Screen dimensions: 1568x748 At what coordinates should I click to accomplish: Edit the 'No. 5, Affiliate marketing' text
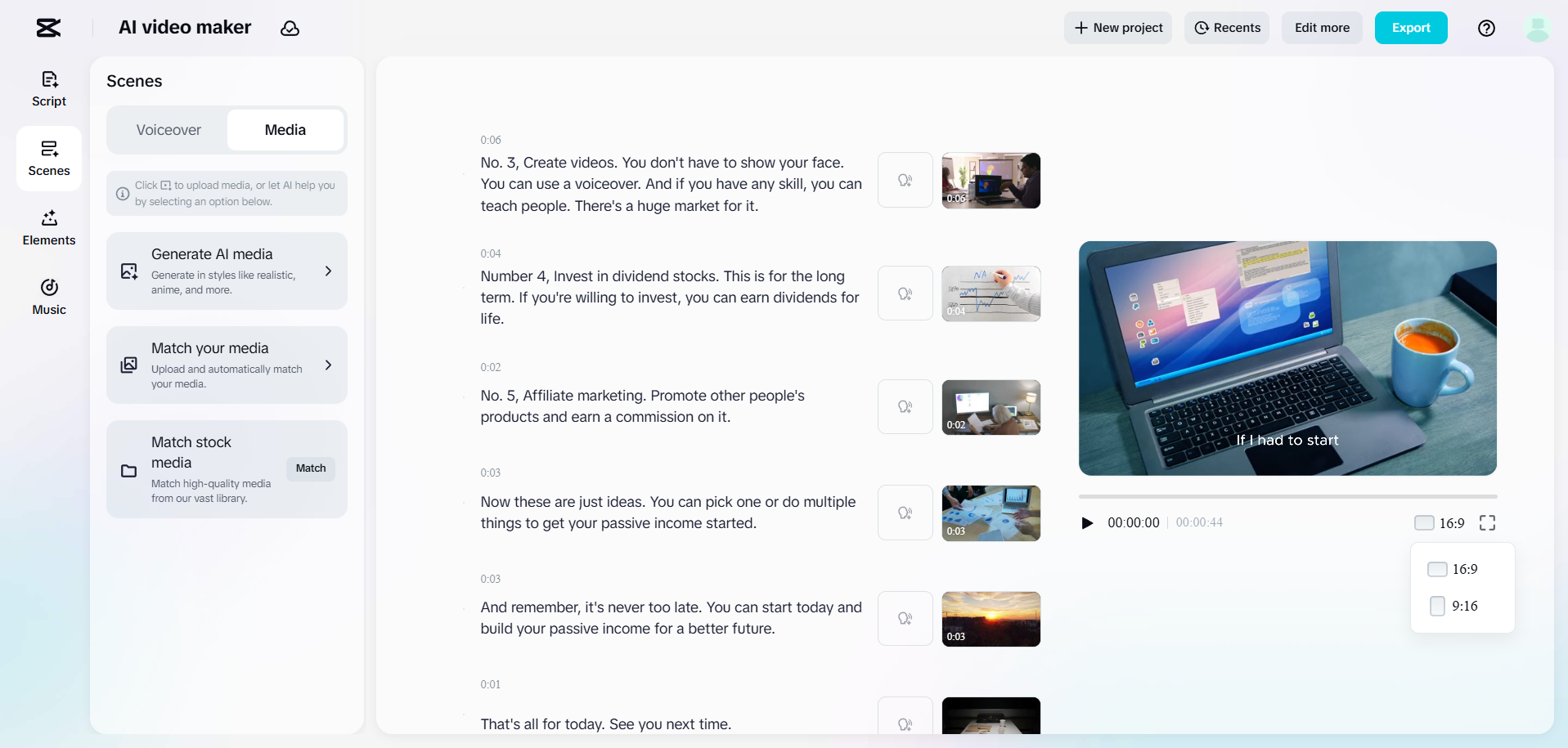tap(643, 406)
